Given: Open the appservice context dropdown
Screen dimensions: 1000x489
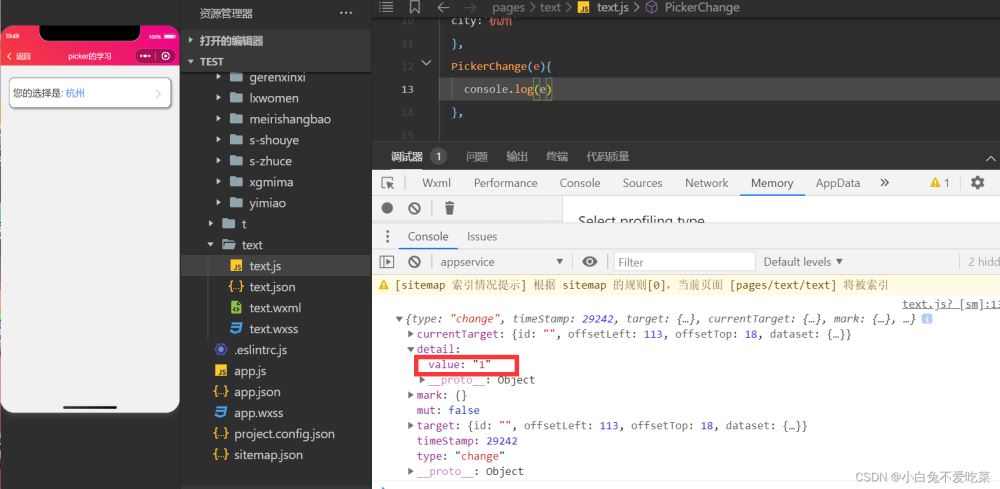Looking at the screenshot, I should (500, 262).
